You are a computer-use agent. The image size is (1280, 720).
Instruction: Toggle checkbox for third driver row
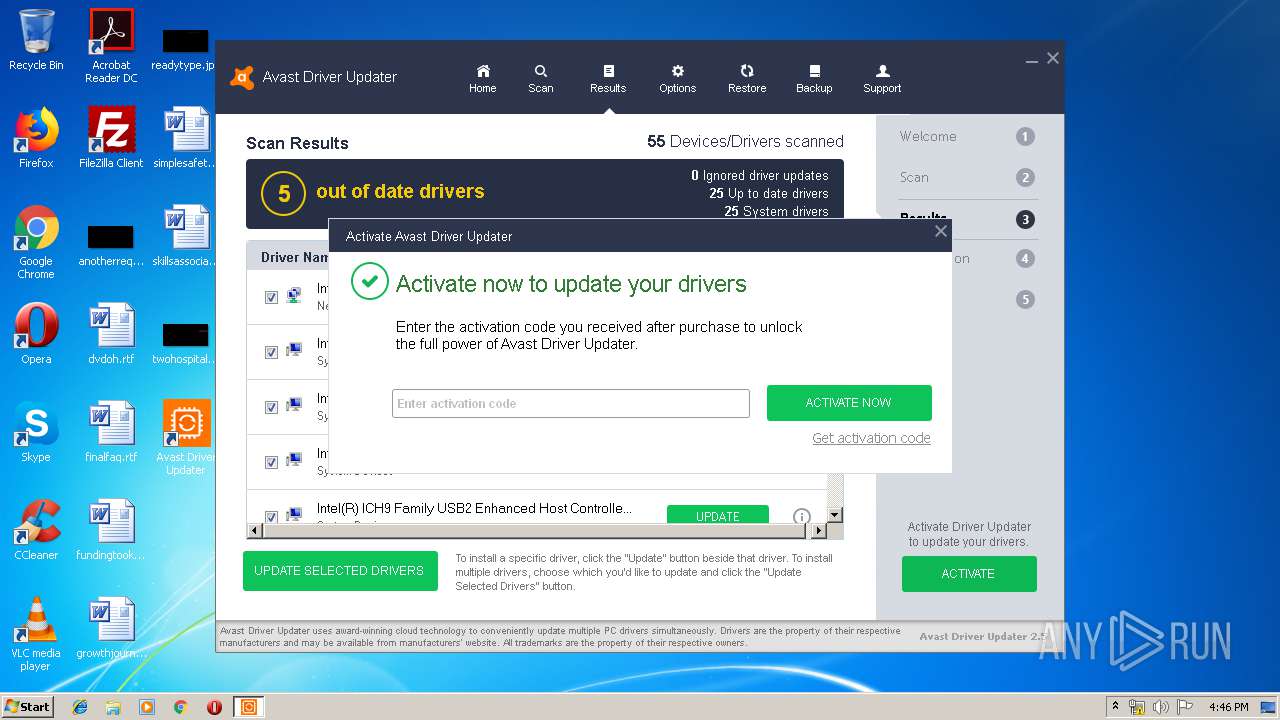(271, 407)
